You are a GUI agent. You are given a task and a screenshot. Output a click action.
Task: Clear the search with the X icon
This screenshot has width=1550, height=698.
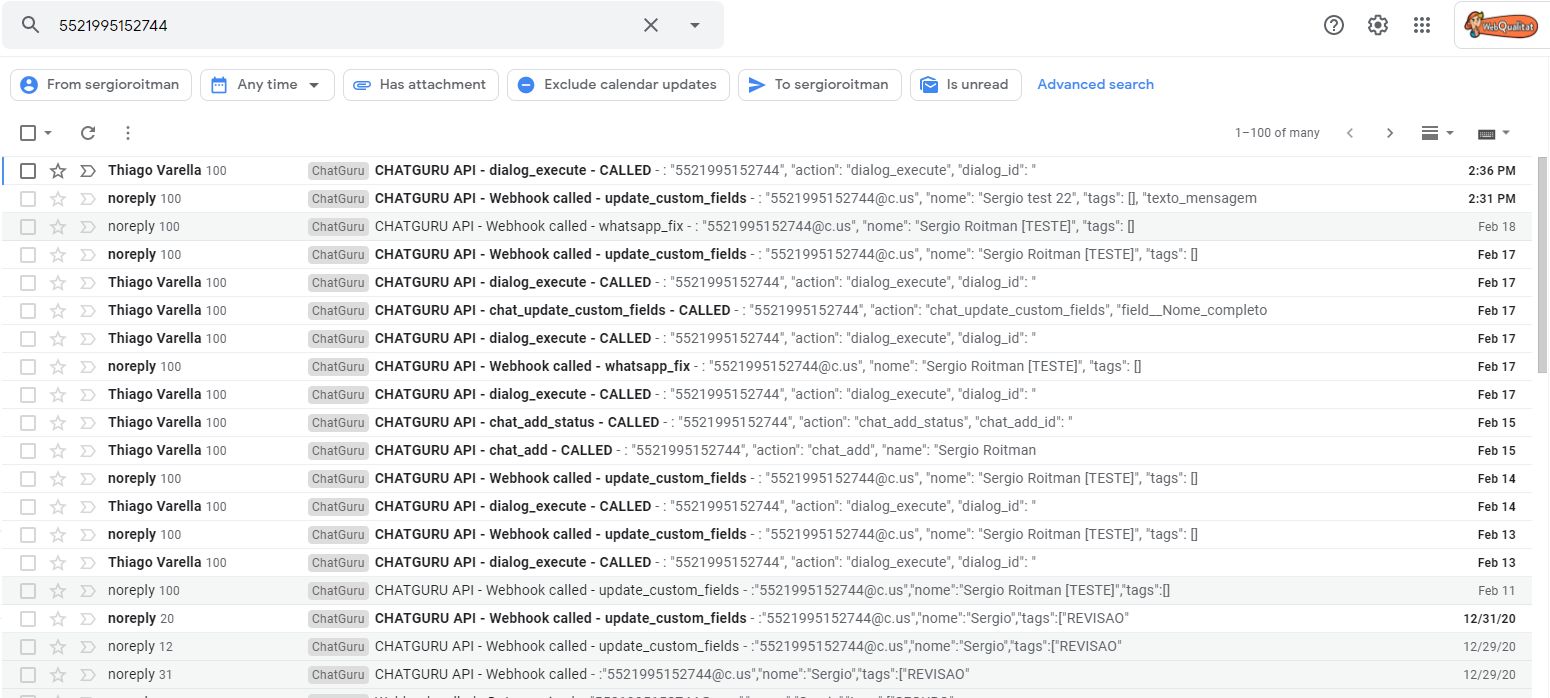(651, 25)
